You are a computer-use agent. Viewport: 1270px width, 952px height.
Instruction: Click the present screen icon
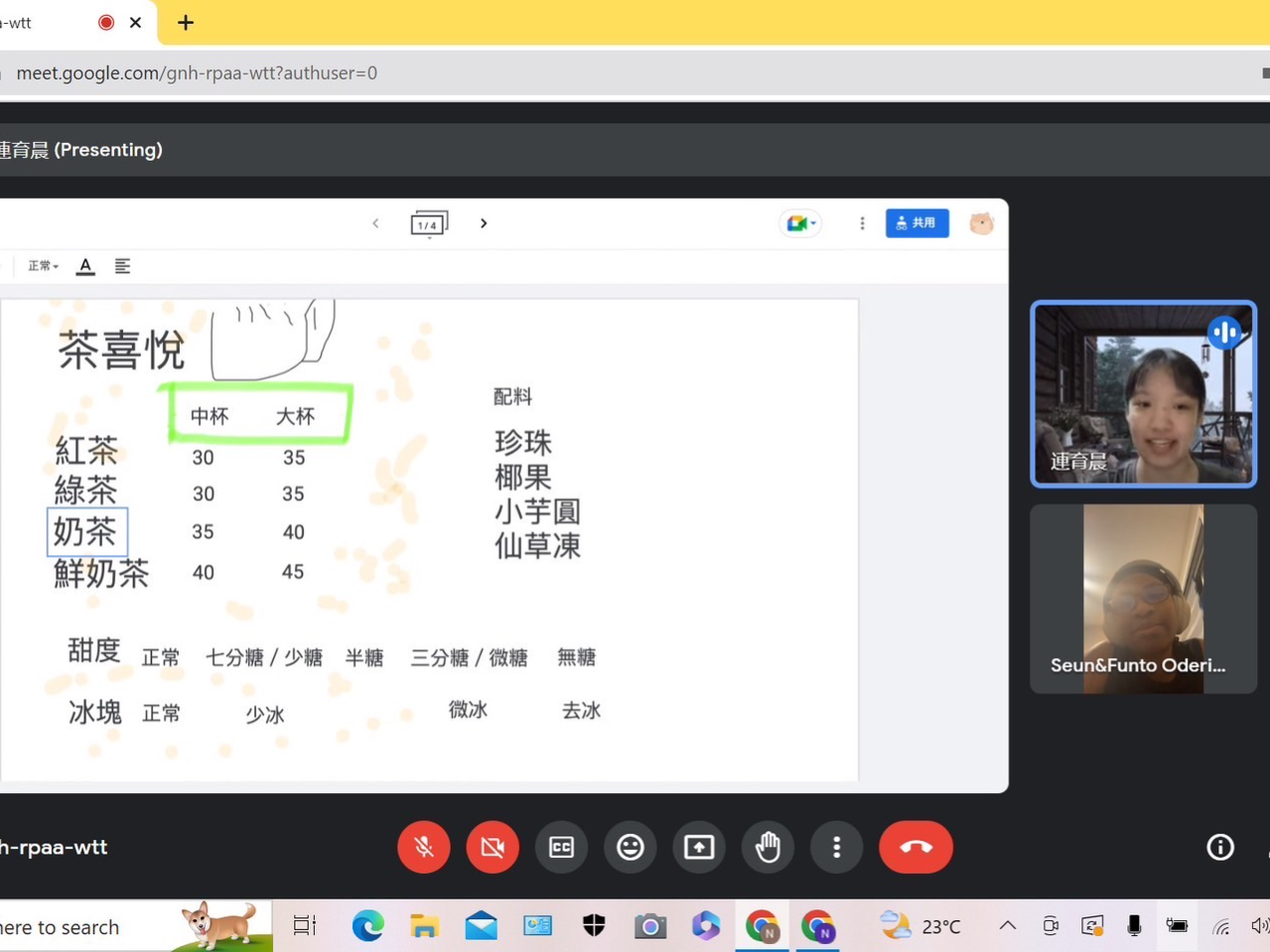pyautogui.click(x=699, y=847)
